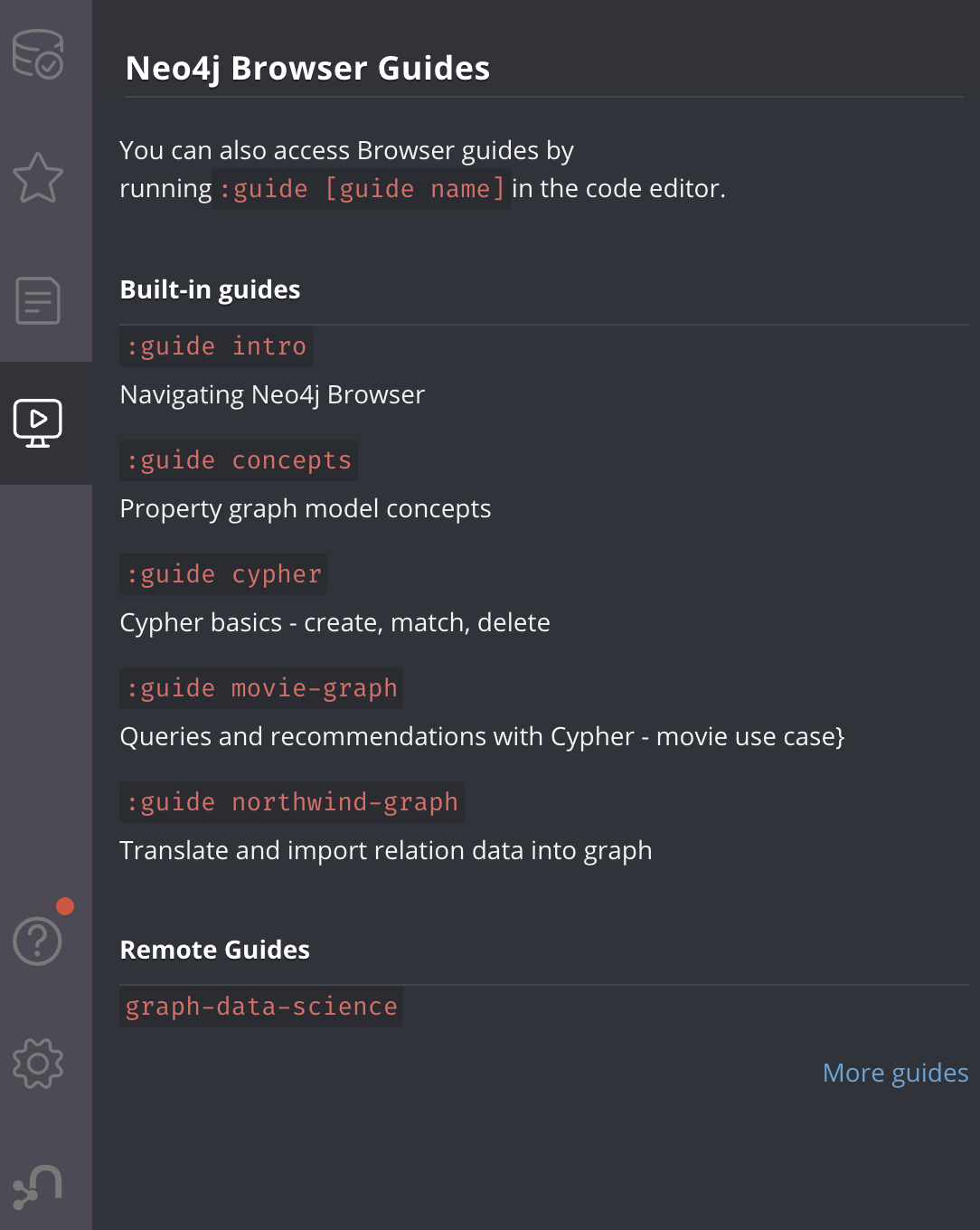Run the :guide intro command

215,345
